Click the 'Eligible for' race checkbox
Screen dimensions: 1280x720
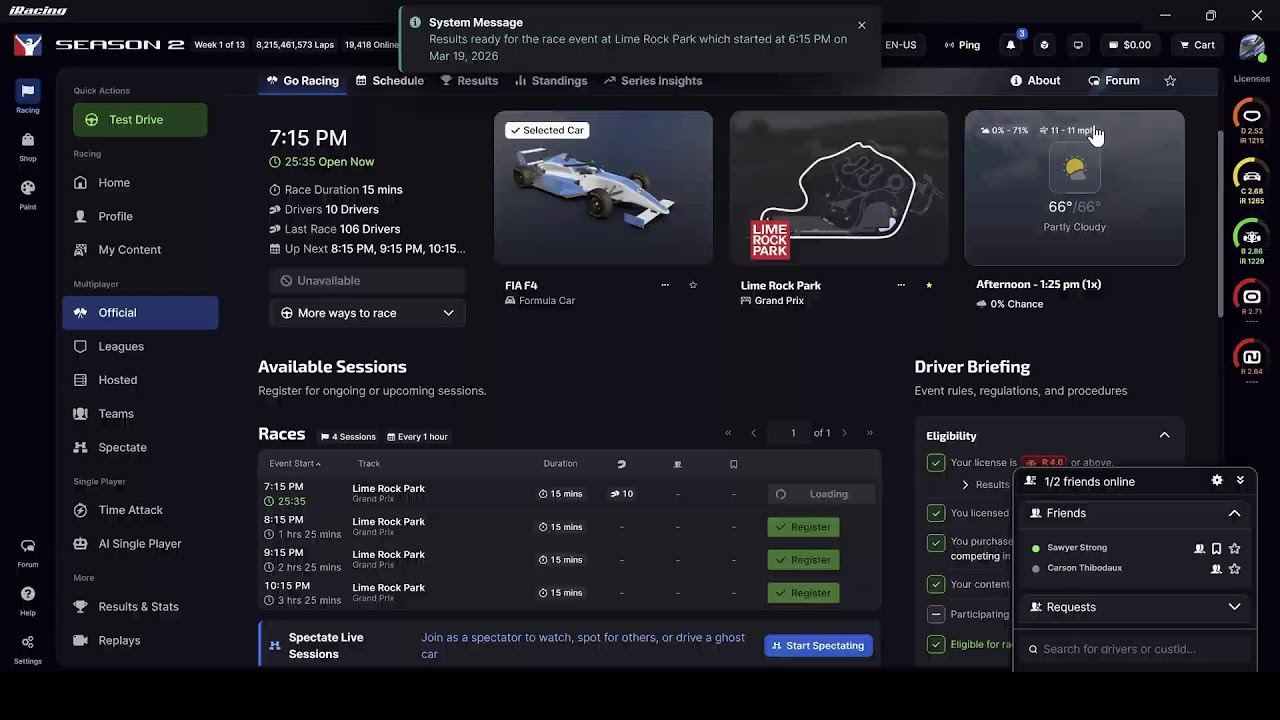point(936,645)
